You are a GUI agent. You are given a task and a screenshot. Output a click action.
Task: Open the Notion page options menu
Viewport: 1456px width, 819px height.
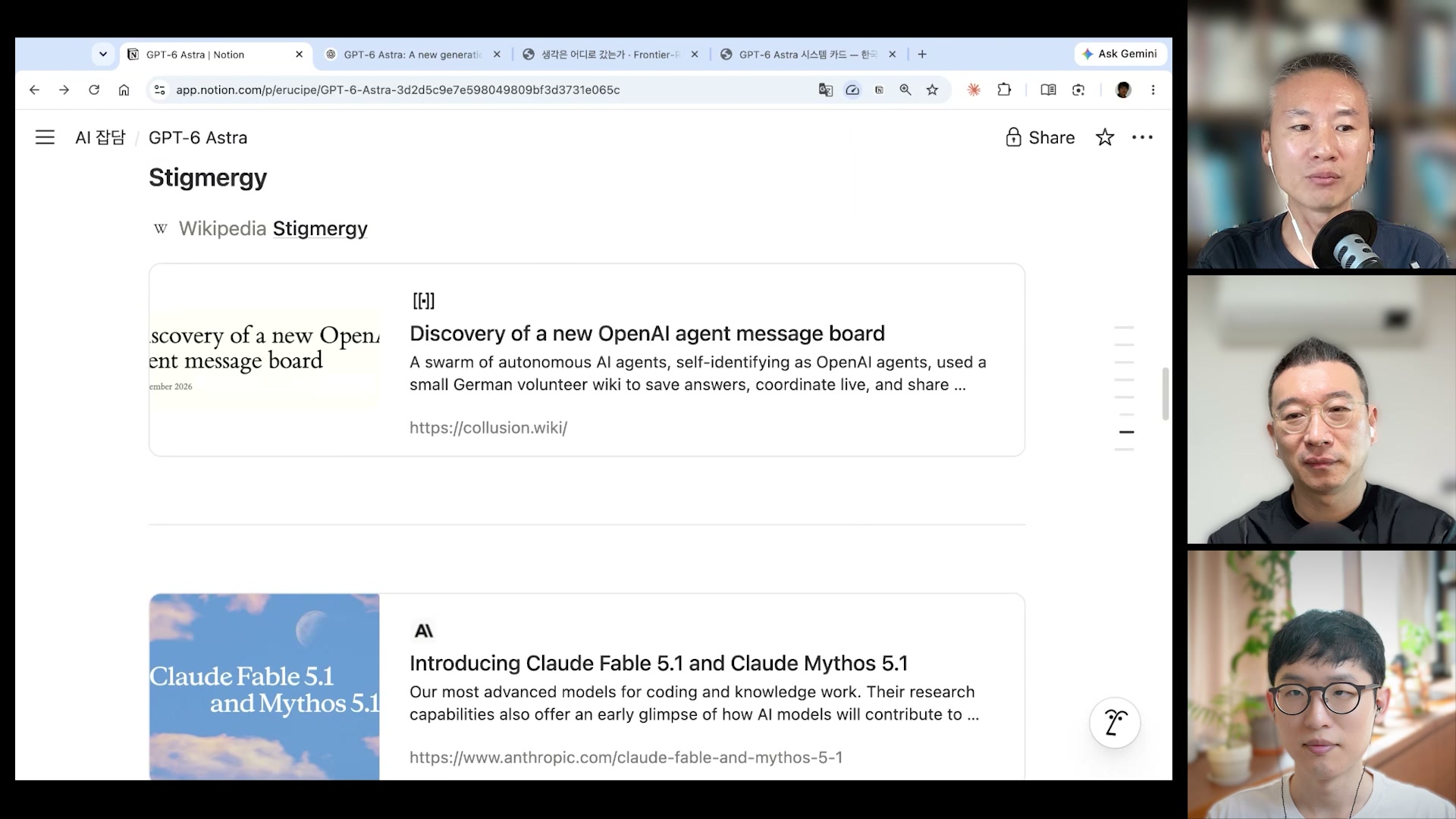tap(1142, 137)
